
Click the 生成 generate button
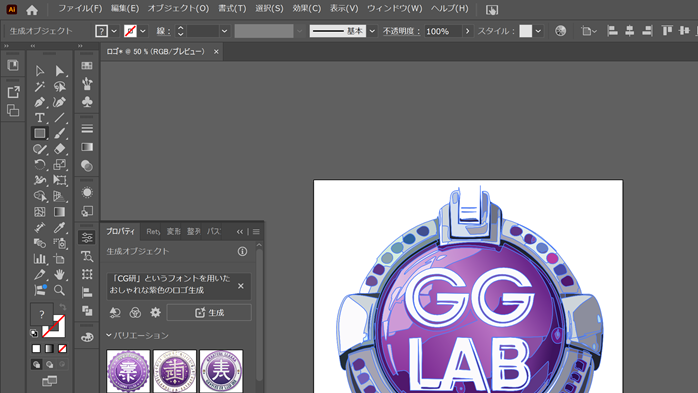209,312
